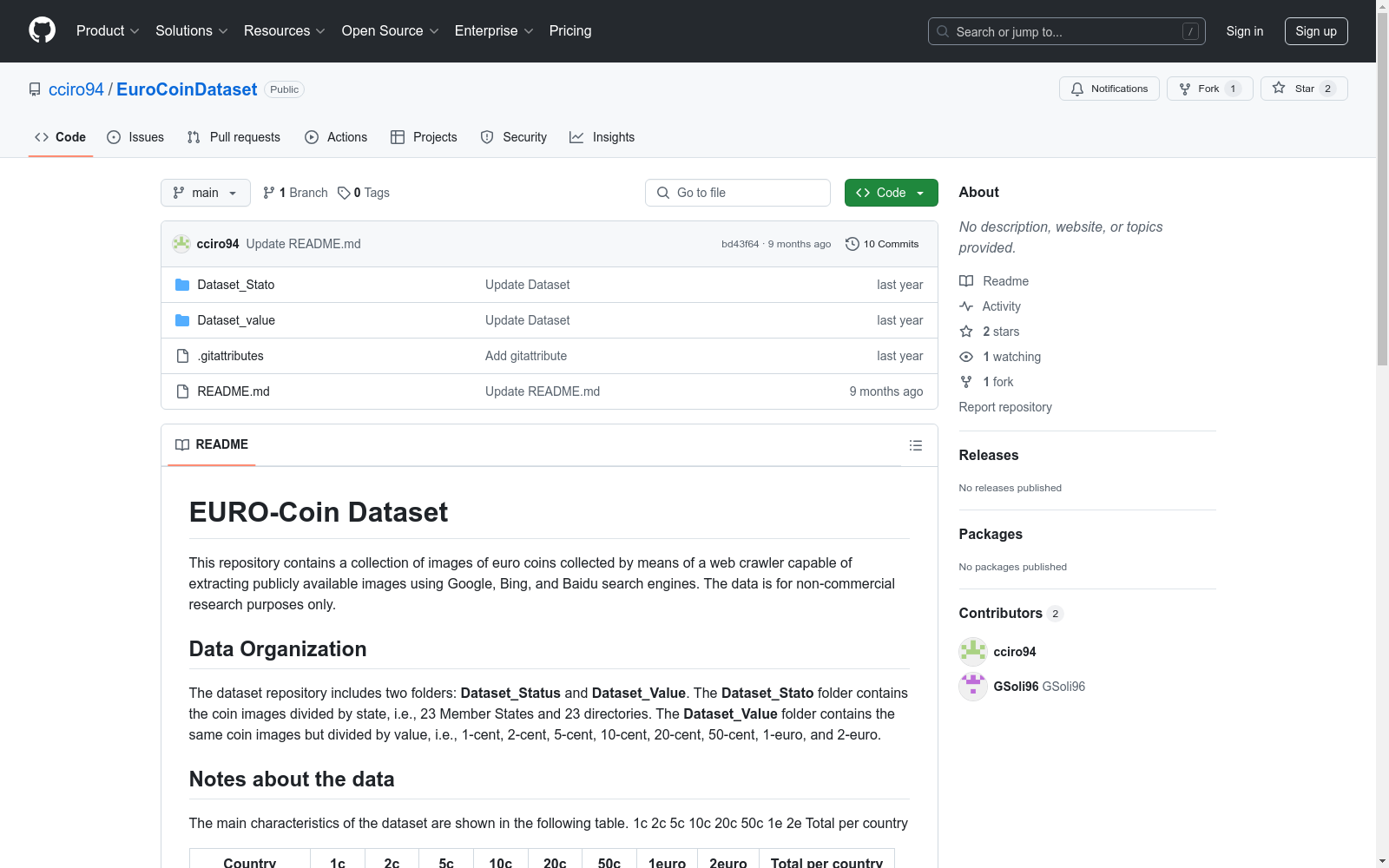Open the Pricing page
1389x868 pixels.
point(570,31)
